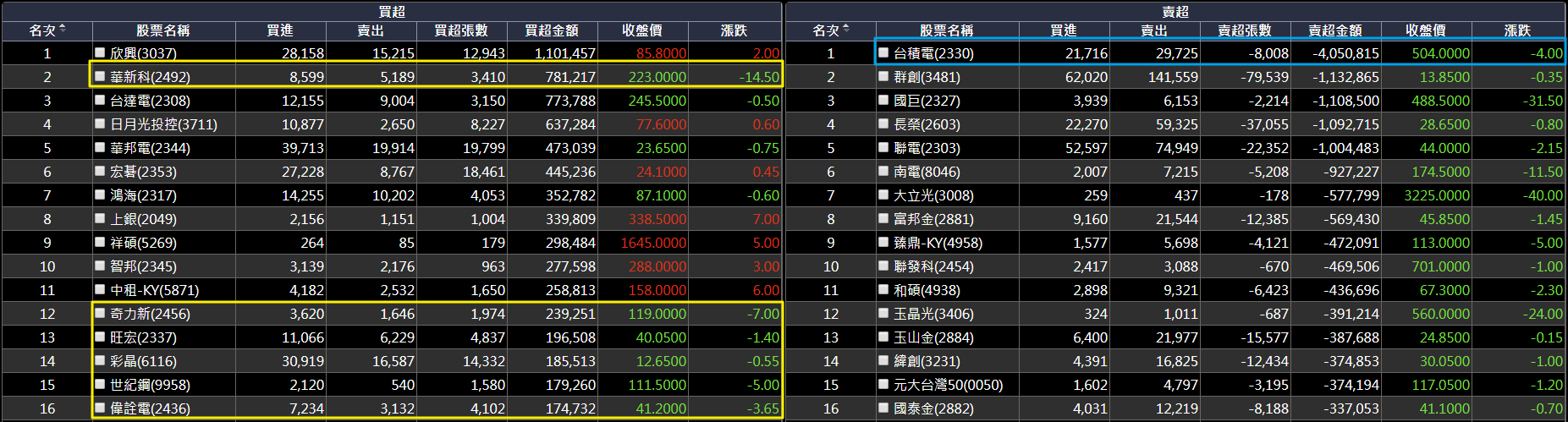
Task: Mark the checkbox for 南電(8046)
Action: pos(883,171)
